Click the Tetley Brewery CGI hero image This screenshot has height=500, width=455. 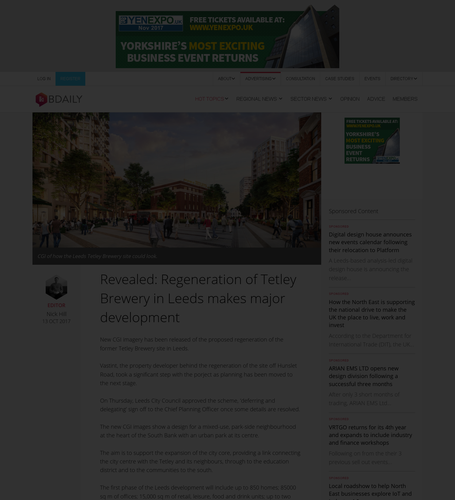(x=177, y=180)
